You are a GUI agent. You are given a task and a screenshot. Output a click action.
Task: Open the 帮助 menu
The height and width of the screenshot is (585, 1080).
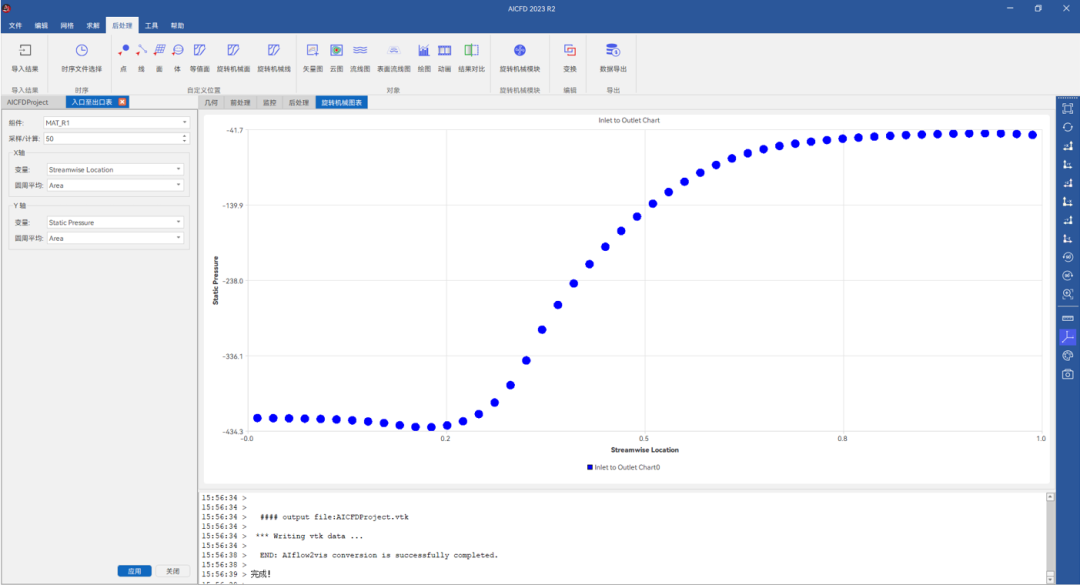point(177,25)
